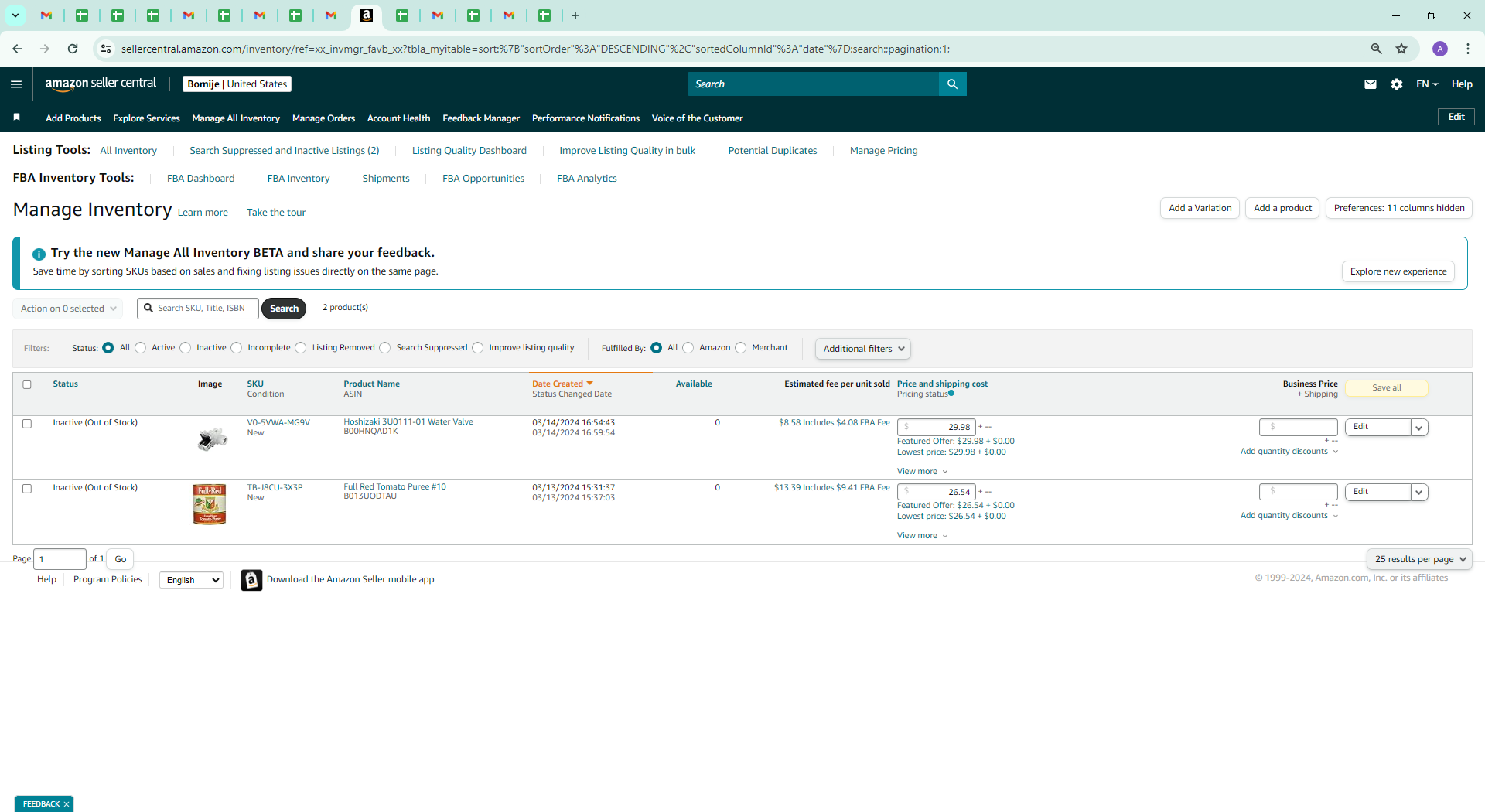Select the active Amazon browser tab
The image size is (1485, 812).
pyautogui.click(x=367, y=15)
